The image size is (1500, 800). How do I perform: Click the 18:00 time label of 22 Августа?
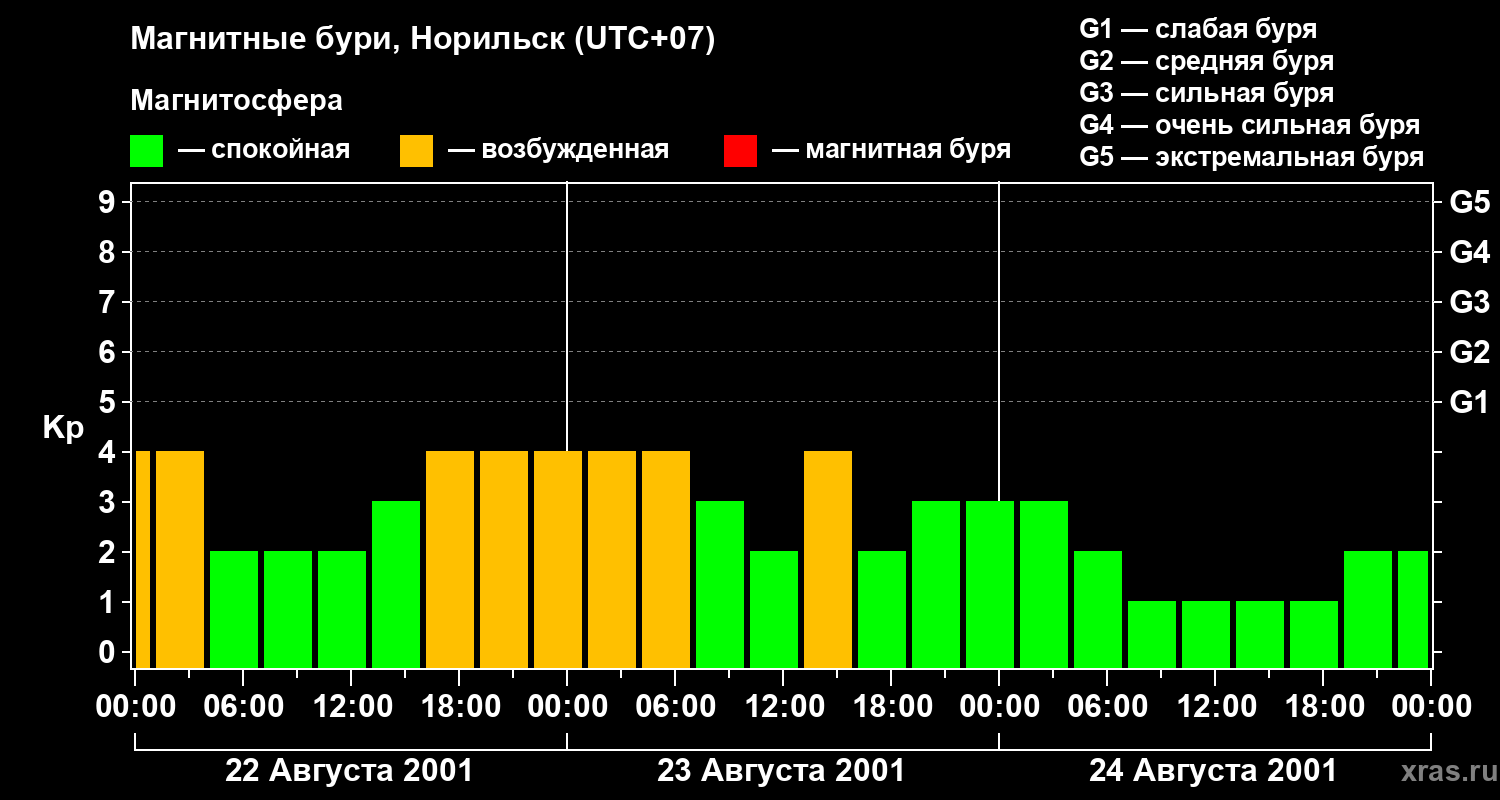point(459,707)
